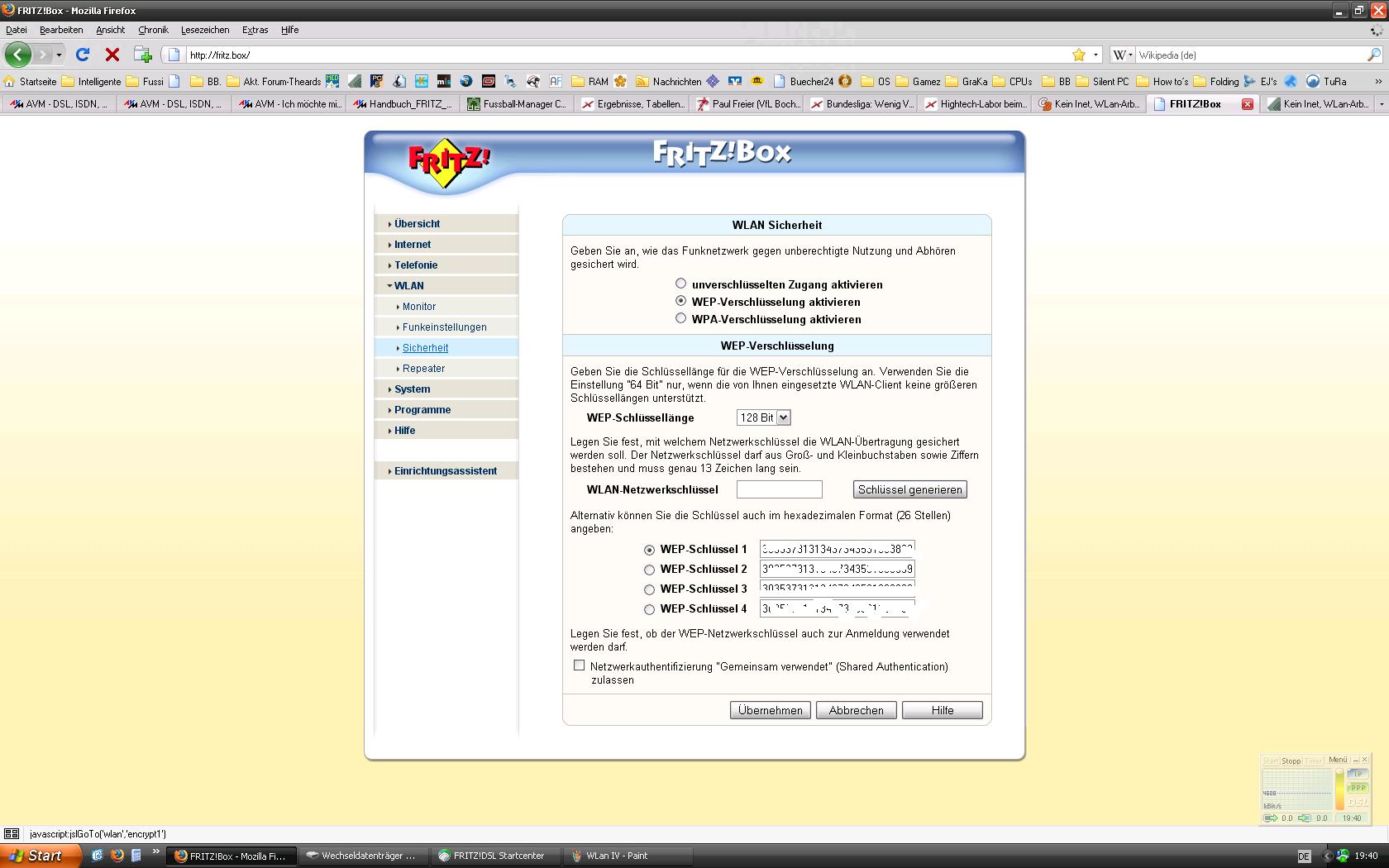The image size is (1389, 868).
Task: Go back with the green back arrow
Action: pyautogui.click(x=18, y=55)
